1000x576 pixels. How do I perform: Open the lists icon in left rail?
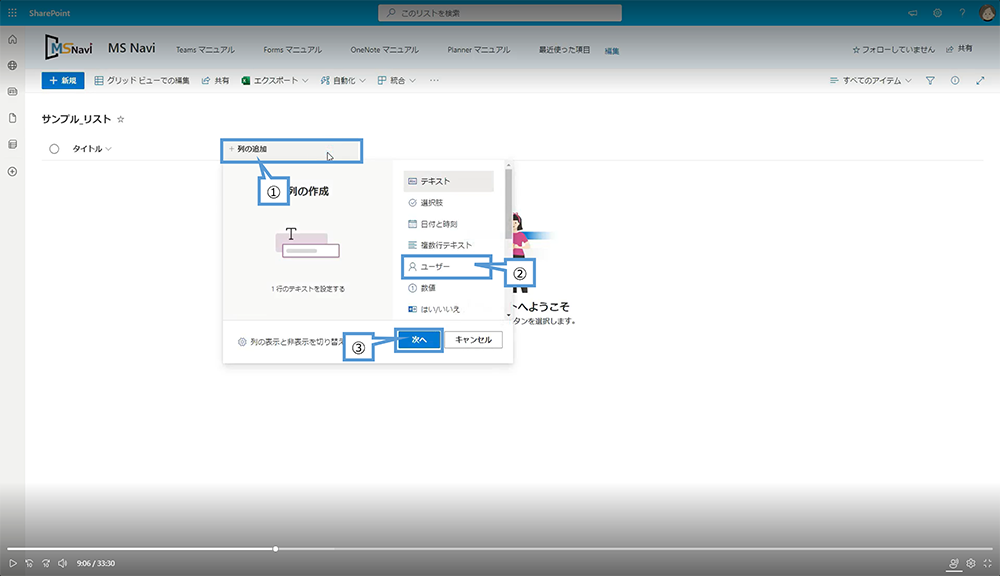(x=12, y=145)
